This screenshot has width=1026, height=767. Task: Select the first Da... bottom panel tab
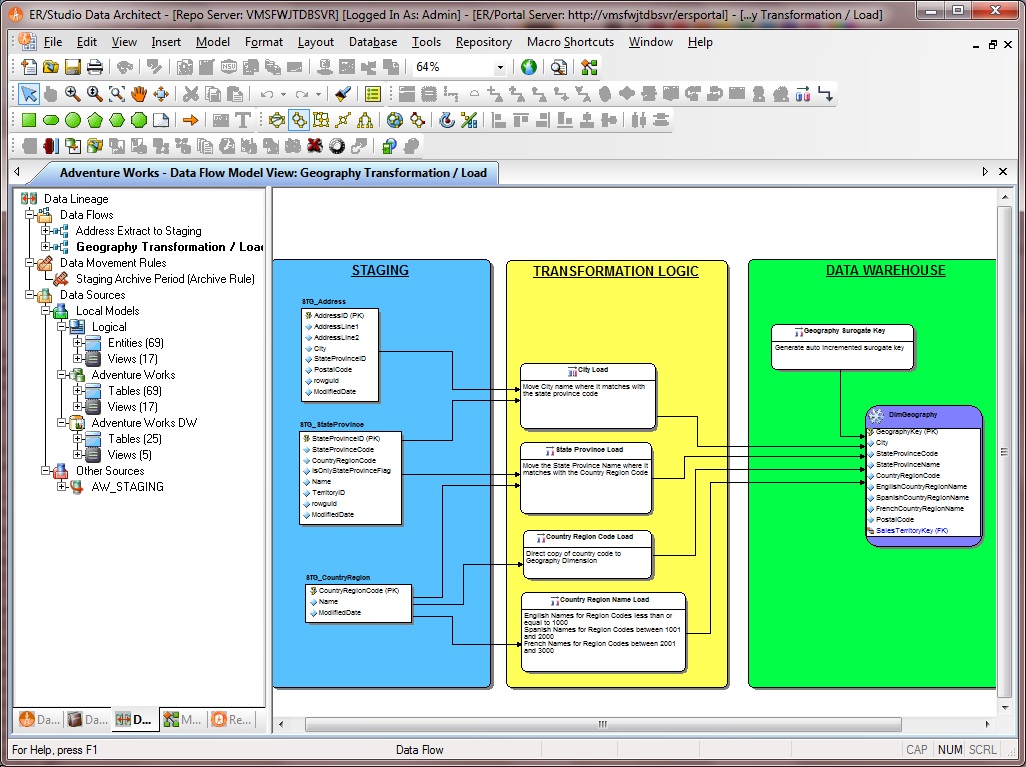[40, 719]
